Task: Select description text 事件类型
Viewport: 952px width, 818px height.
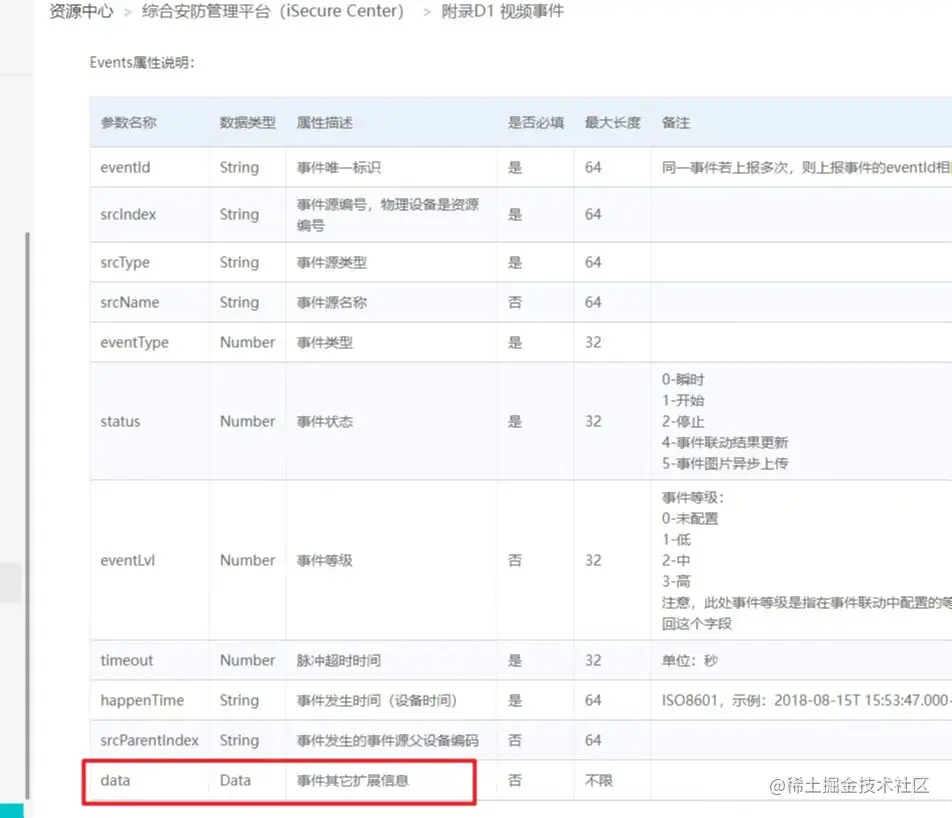Action: pos(325,343)
